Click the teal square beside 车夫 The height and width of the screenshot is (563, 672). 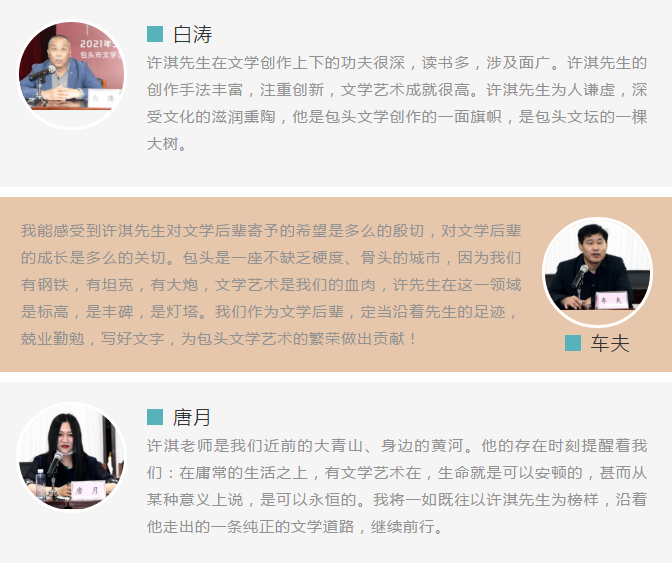pyautogui.click(x=573, y=343)
